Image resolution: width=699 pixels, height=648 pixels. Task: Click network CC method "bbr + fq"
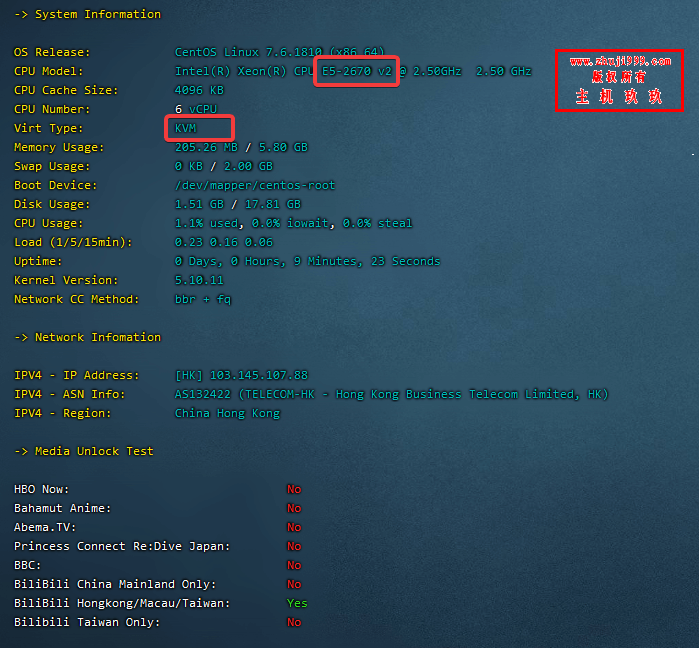203,299
